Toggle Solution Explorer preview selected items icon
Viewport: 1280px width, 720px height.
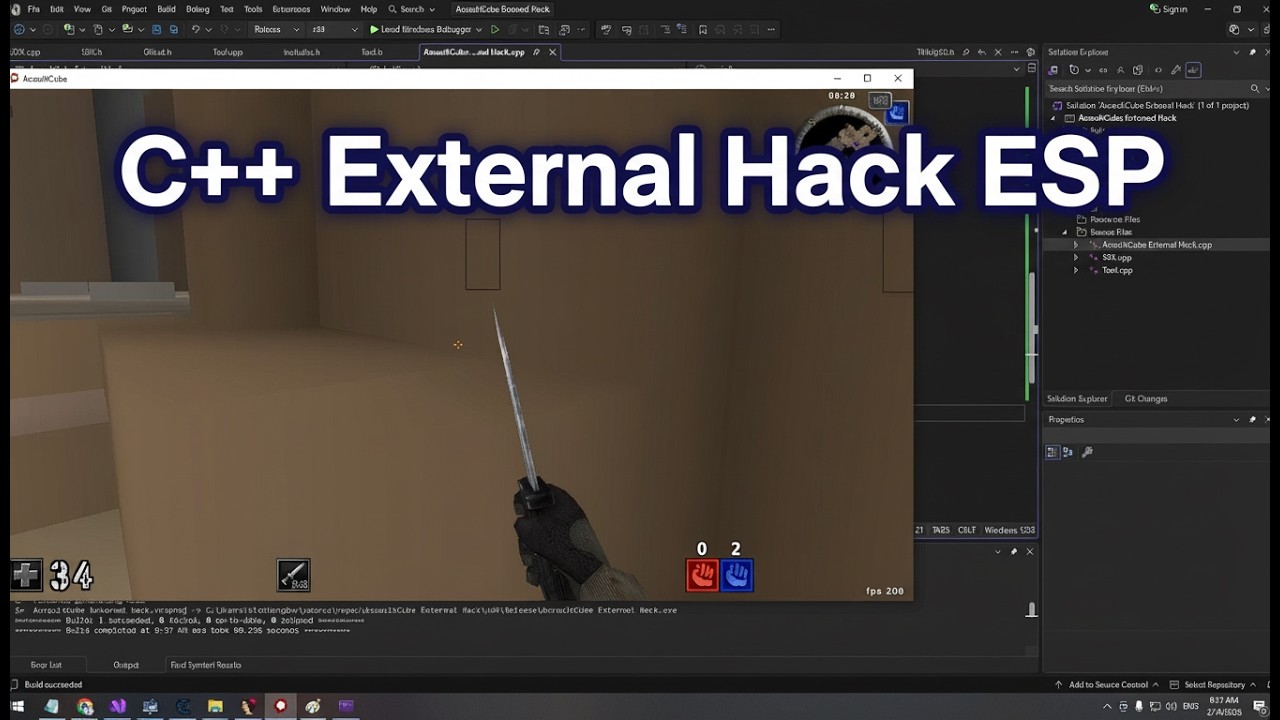click(1193, 70)
